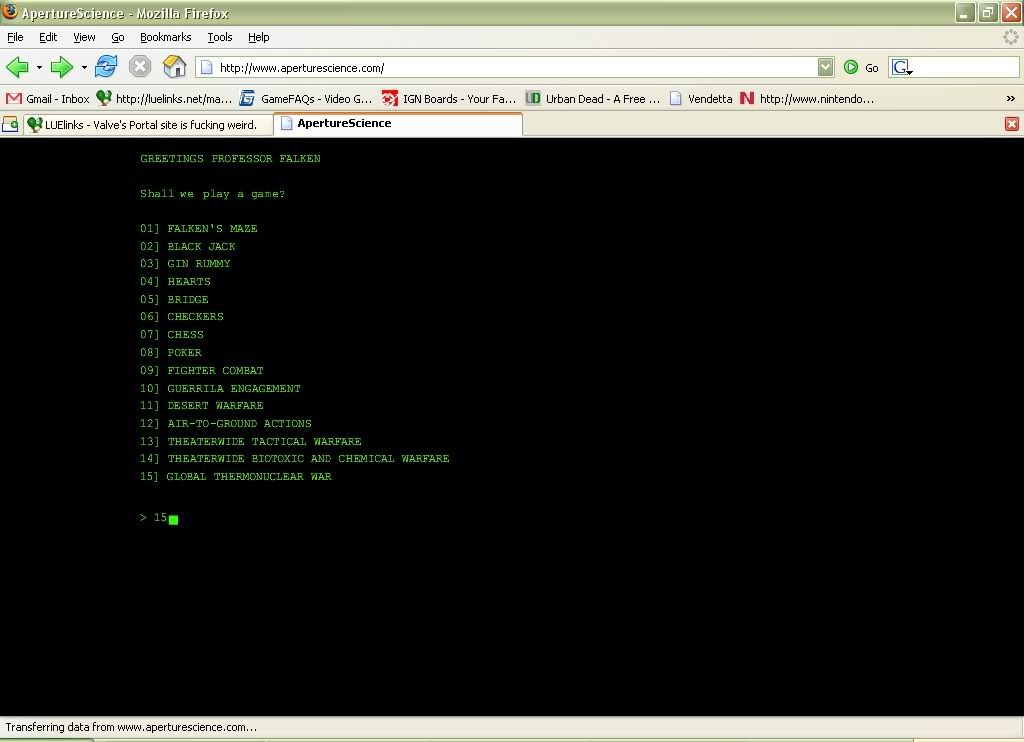
Task: Click the 'Shall we play a game?' text
Action: (212, 194)
